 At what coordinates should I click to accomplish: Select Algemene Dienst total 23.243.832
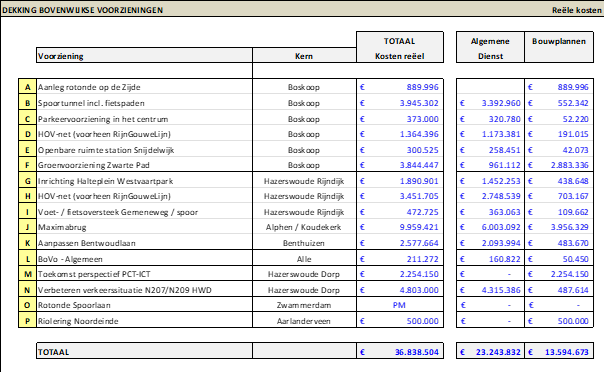[x=490, y=352]
